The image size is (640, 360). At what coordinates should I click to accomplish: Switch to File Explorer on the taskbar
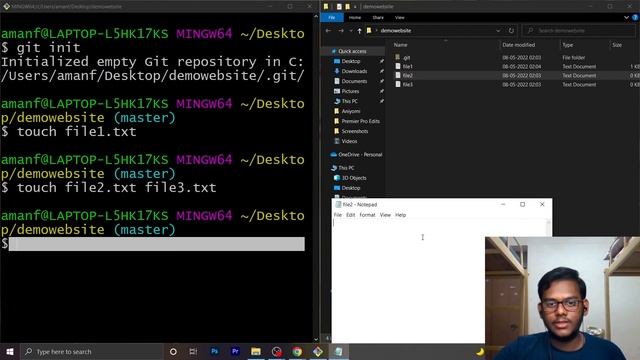[256, 351]
